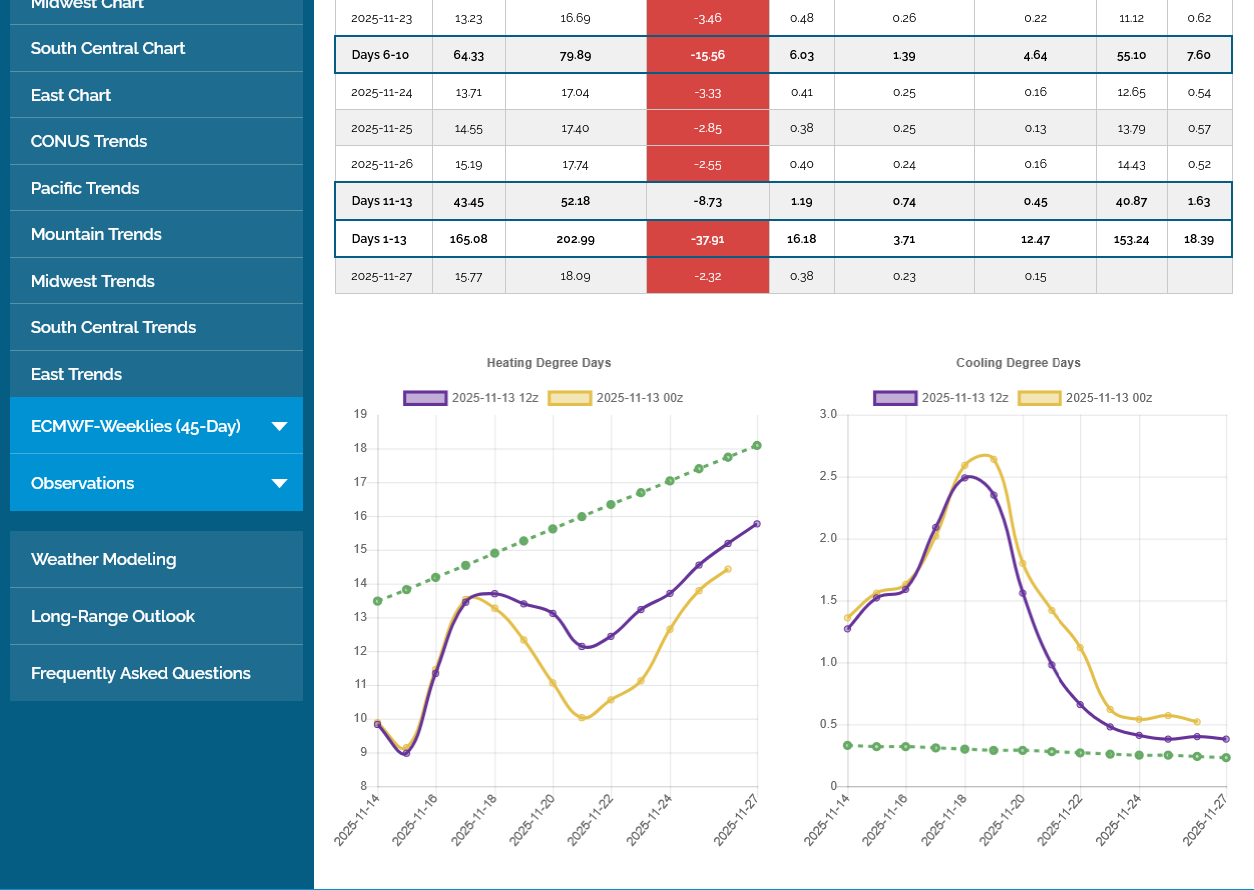Open the East Chart menu item
Image resolution: width=1254 pixels, height=890 pixels.
pos(71,95)
